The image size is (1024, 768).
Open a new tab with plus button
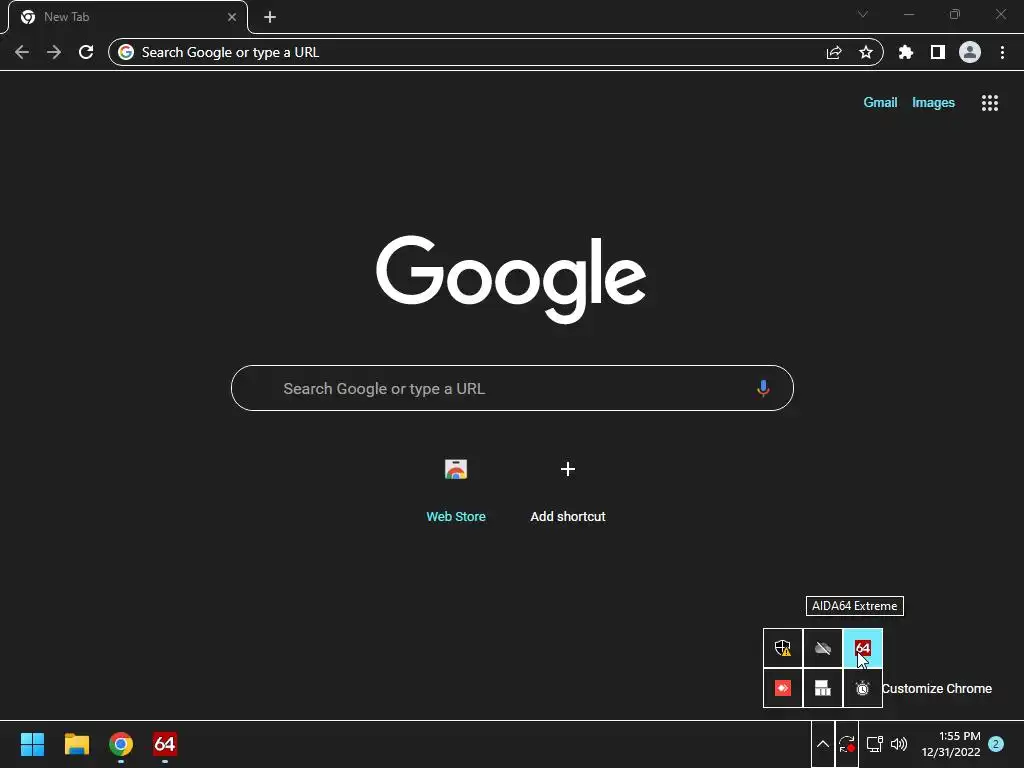point(270,17)
